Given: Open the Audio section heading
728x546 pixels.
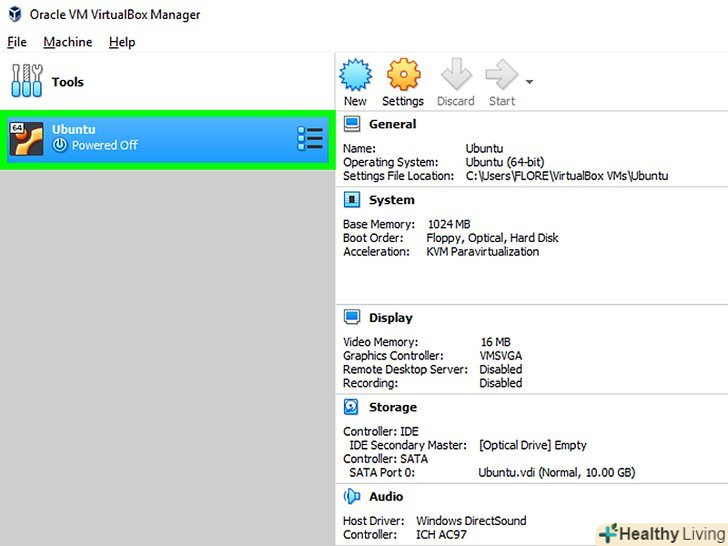Looking at the screenshot, I should pos(386,497).
